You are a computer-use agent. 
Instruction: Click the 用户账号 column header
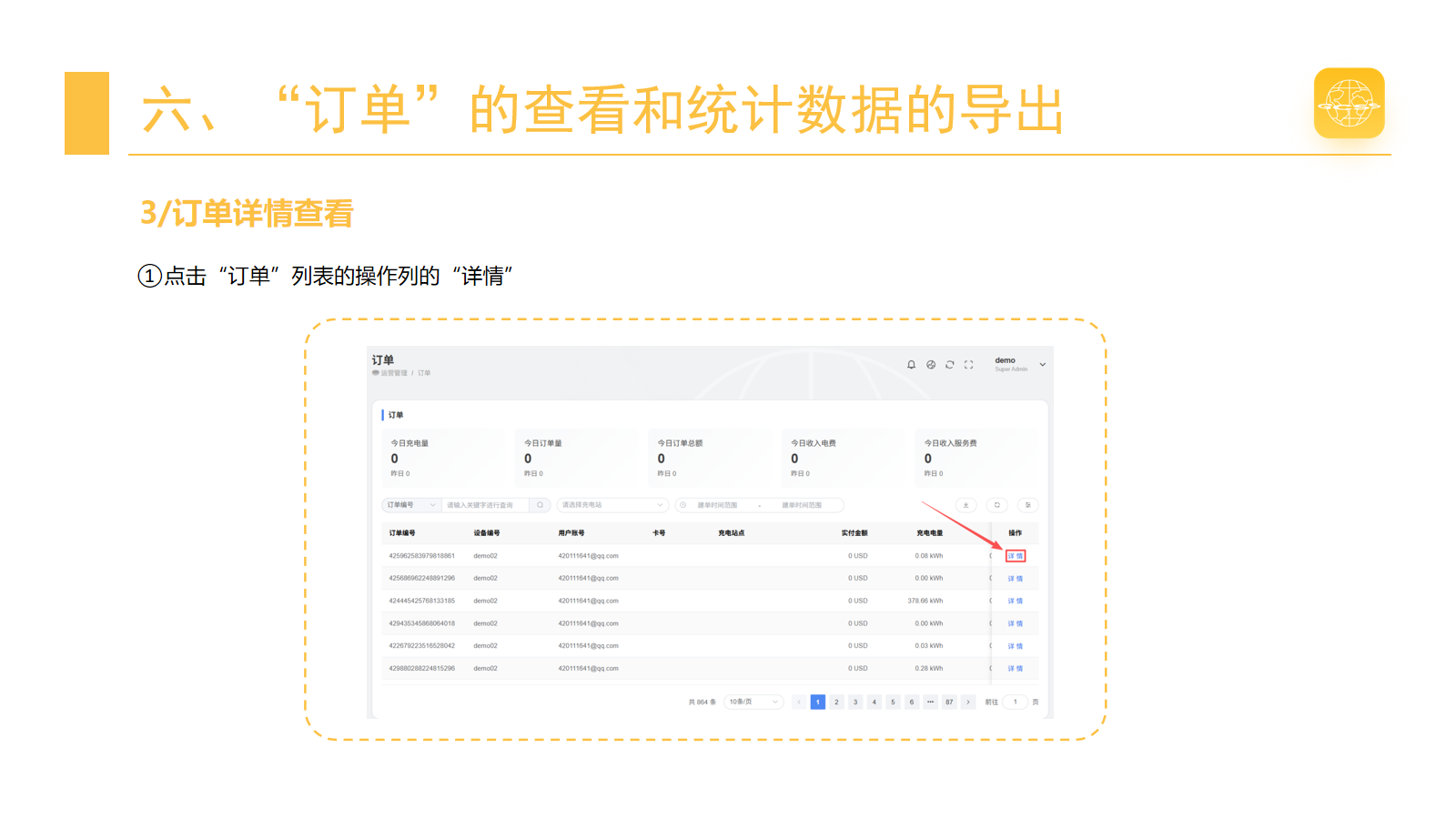571,533
